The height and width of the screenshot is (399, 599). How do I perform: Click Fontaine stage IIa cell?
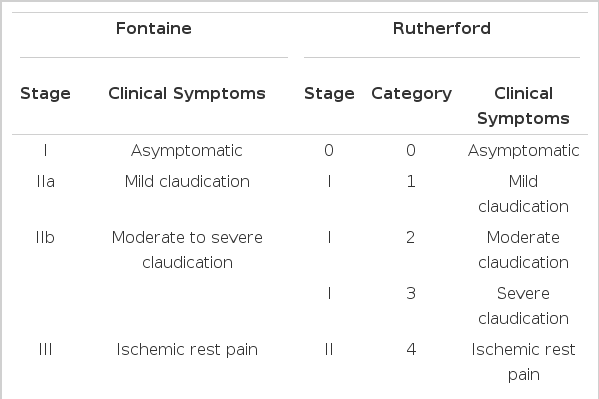[x=45, y=182]
